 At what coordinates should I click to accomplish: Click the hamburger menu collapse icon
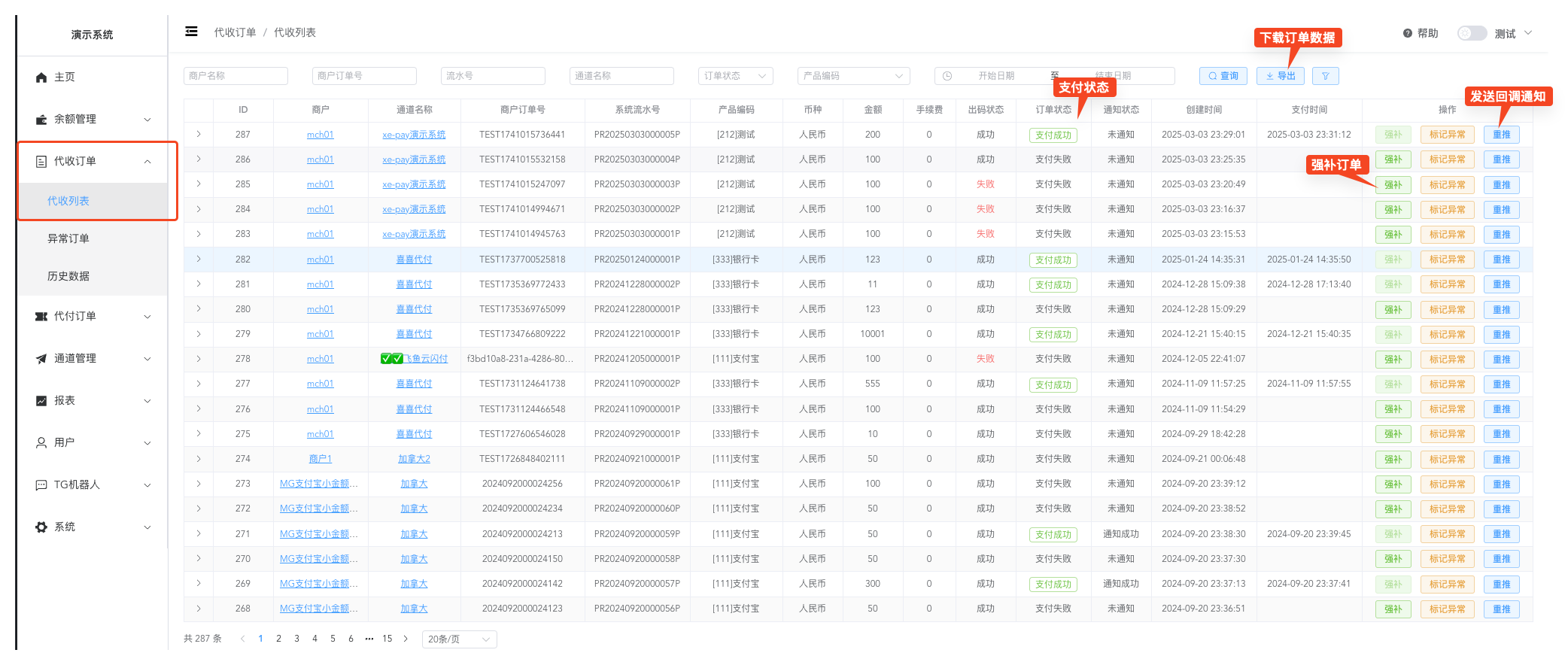coord(191,32)
